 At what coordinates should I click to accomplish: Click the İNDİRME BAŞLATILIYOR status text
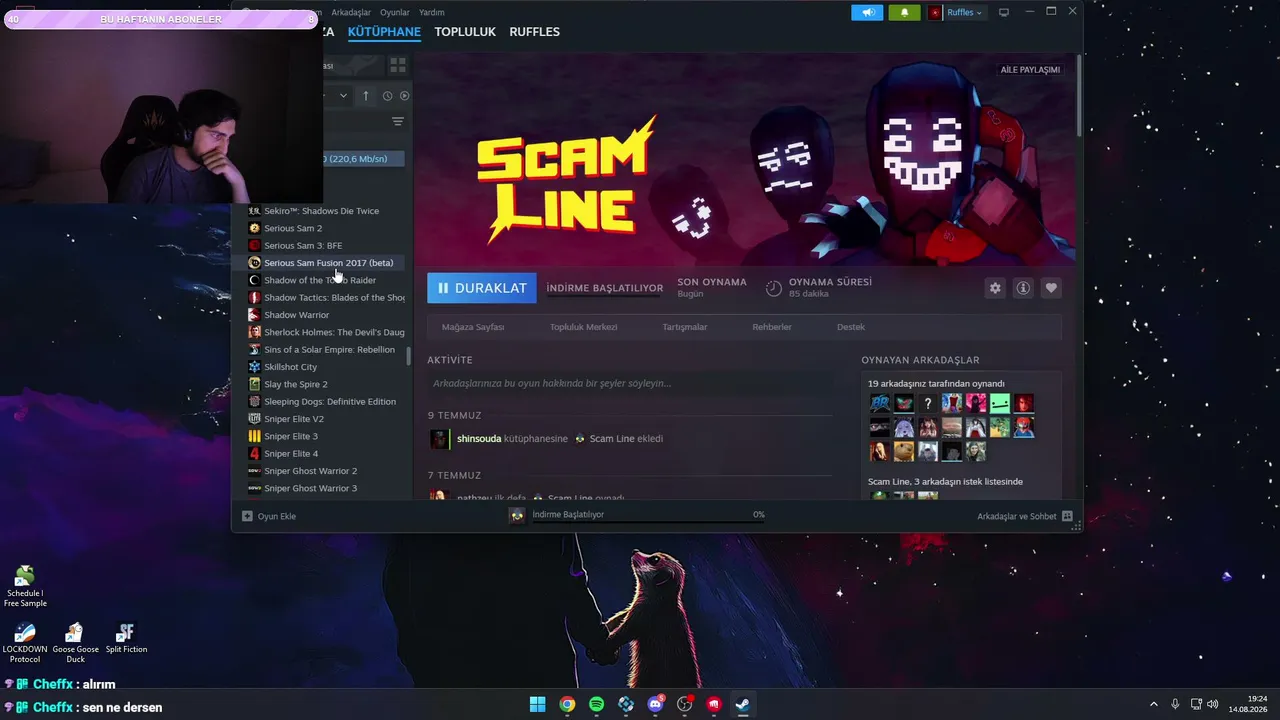tap(605, 288)
